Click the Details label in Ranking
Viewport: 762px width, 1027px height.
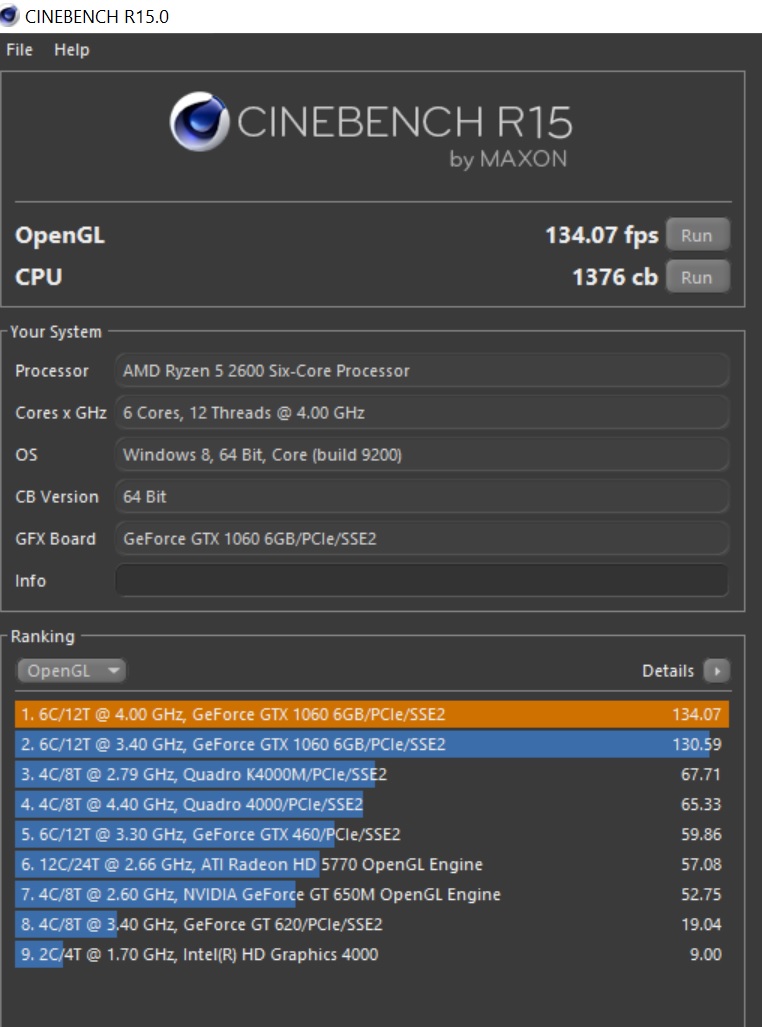coord(668,671)
